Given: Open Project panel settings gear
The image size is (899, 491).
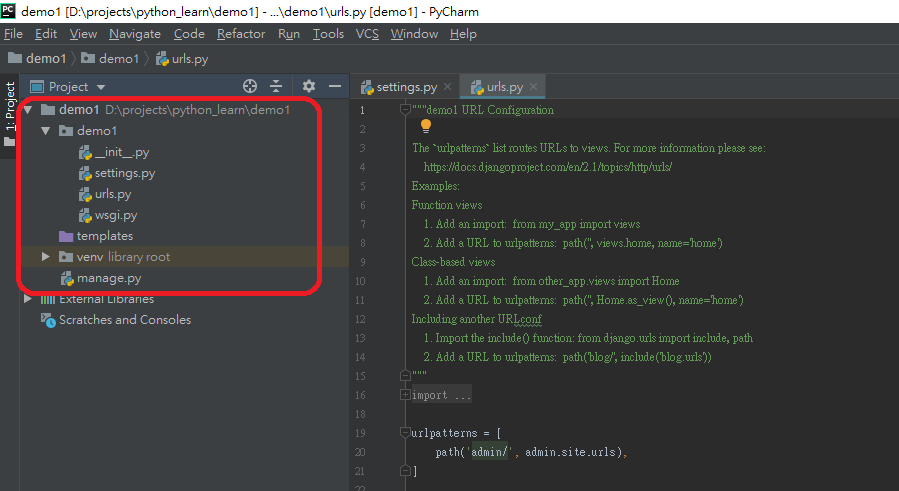Looking at the screenshot, I should click(308, 86).
